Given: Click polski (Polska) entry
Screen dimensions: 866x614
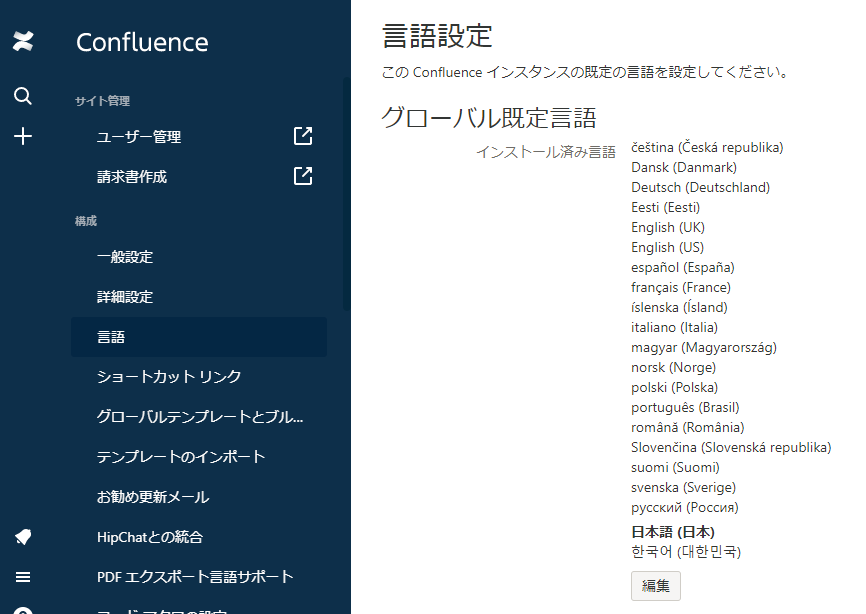Looking at the screenshot, I should (x=674, y=388).
